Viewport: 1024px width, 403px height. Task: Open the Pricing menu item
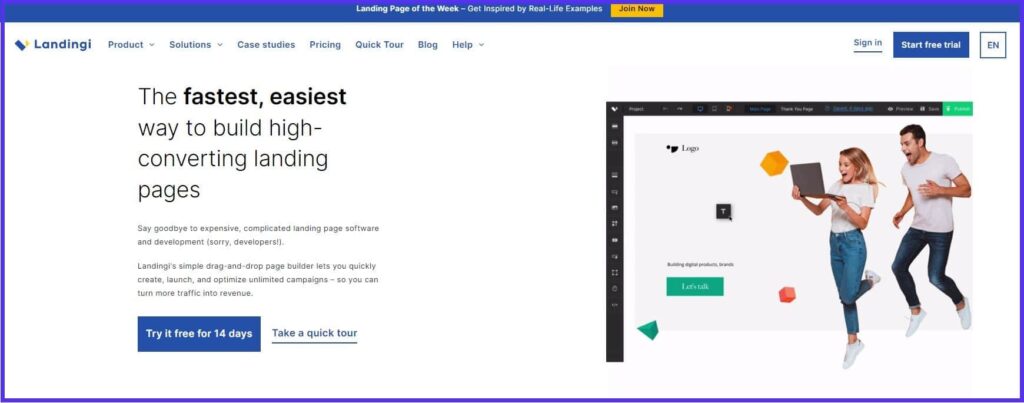(x=325, y=45)
